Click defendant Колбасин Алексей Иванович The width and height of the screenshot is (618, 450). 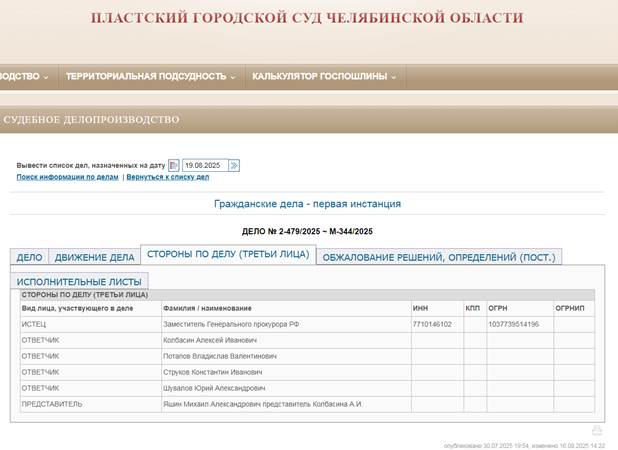(x=210, y=340)
